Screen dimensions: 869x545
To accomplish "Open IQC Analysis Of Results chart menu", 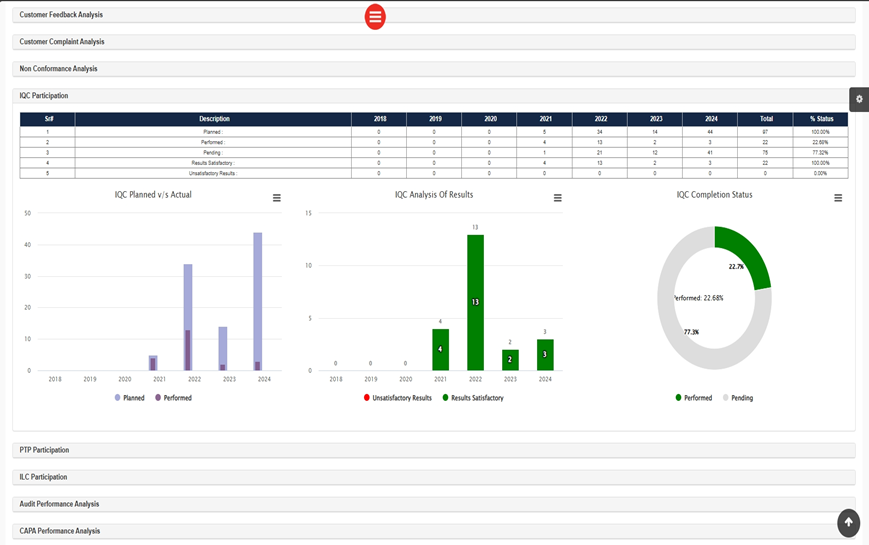I will [x=558, y=198].
